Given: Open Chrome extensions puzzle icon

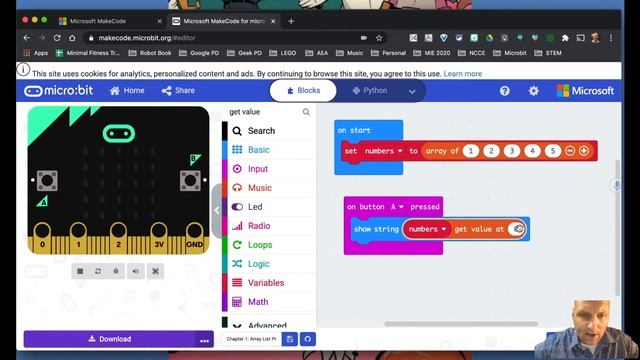Looking at the screenshot, I should [x=565, y=38].
